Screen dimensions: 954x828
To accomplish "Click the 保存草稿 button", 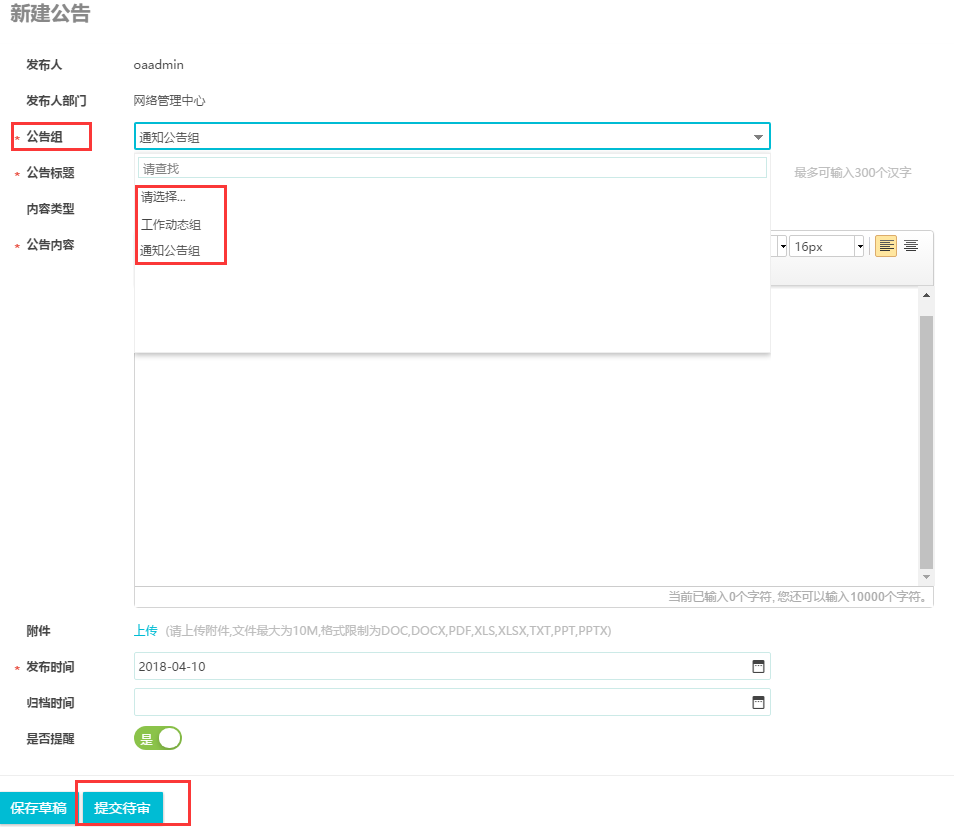I will (38, 808).
